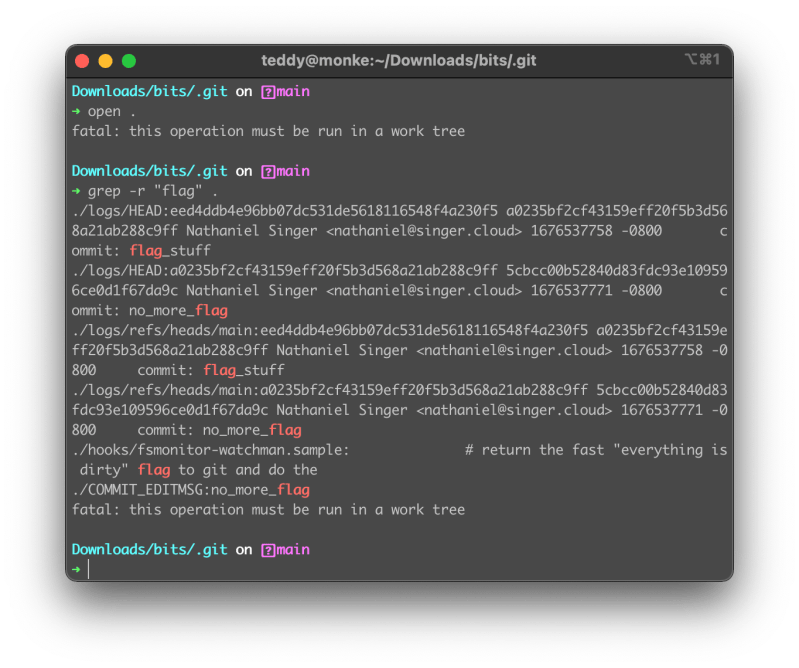799x668 pixels.
Task: Click the green arrow before grep command
Action: point(76,191)
